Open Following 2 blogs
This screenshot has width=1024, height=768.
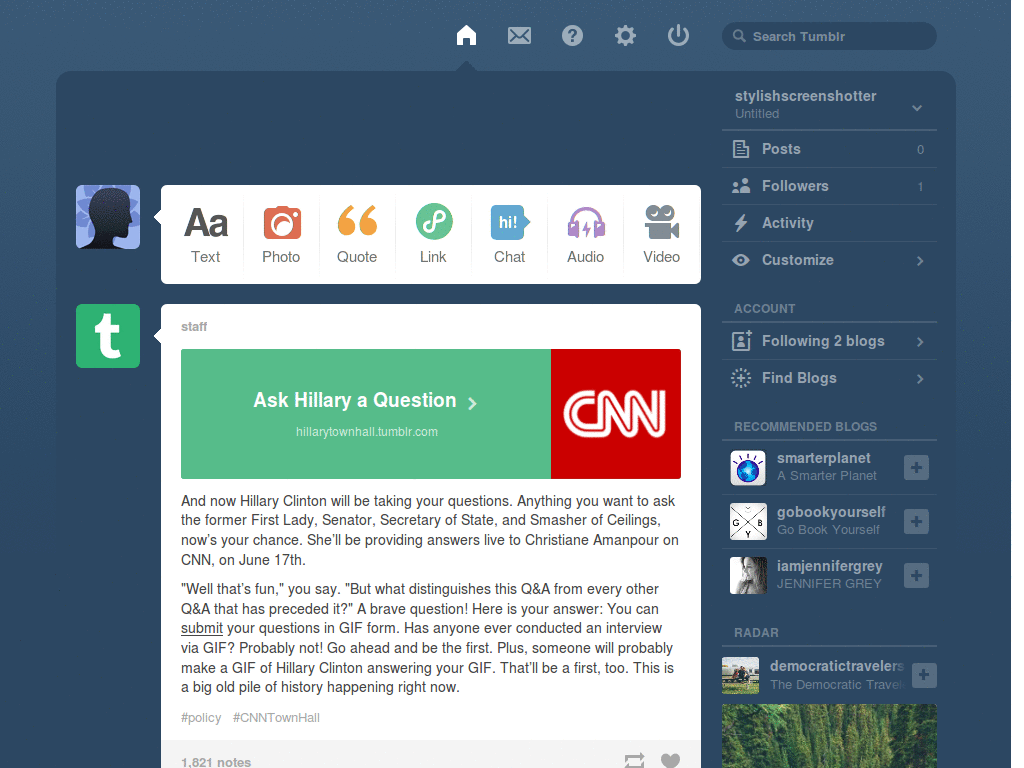[829, 341]
